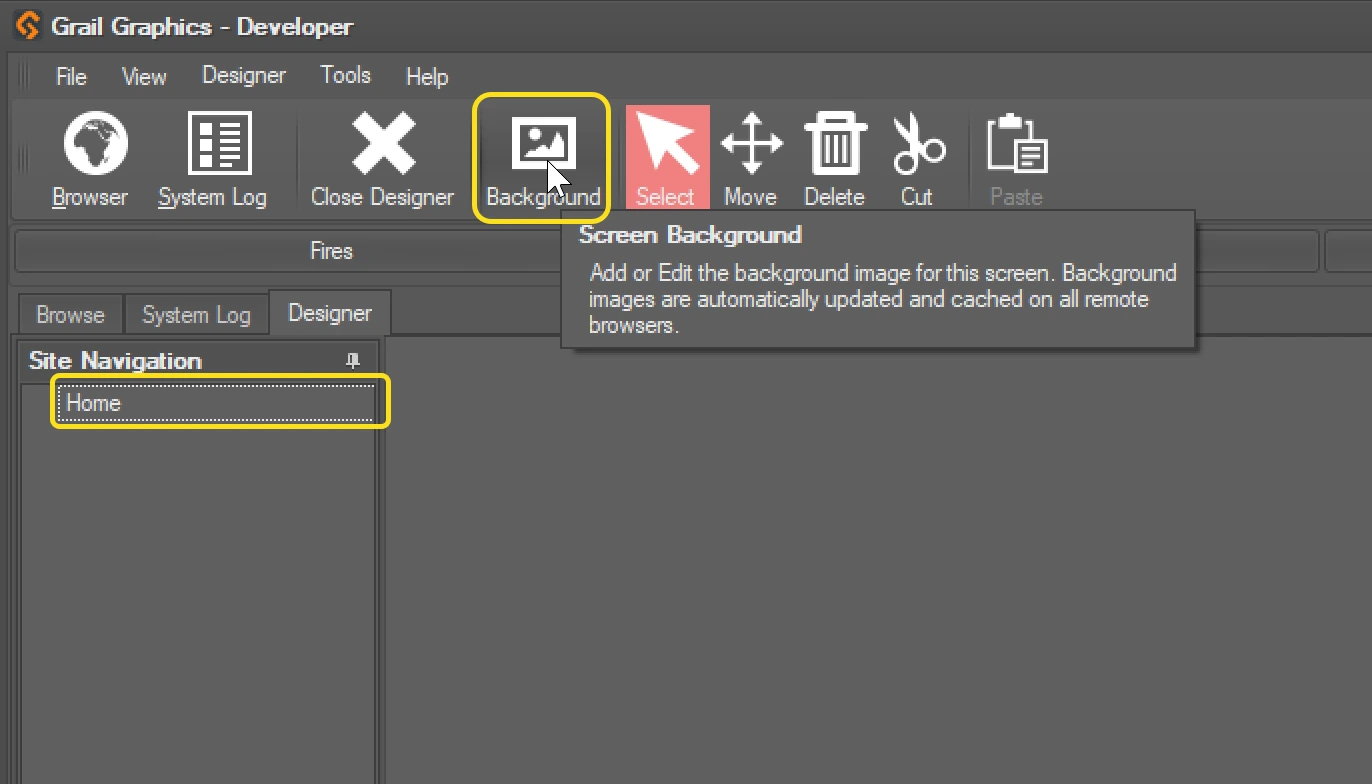Click the Fires screen bar
Screen dimensions: 1372x784
(x=331, y=251)
